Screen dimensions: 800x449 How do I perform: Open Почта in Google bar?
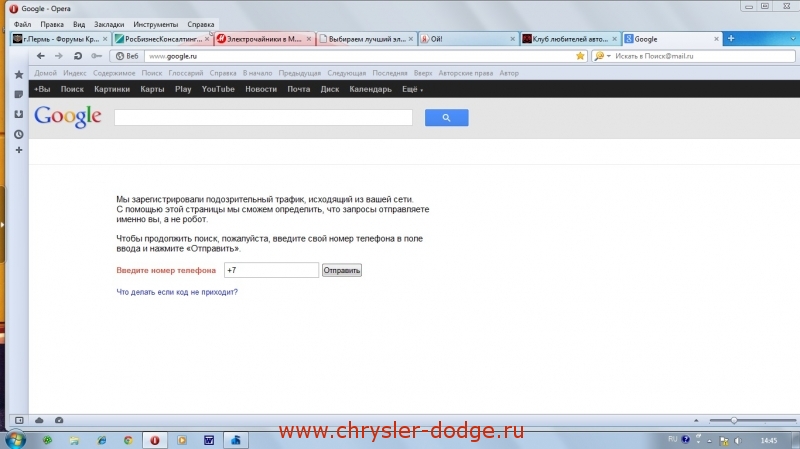[298, 89]
